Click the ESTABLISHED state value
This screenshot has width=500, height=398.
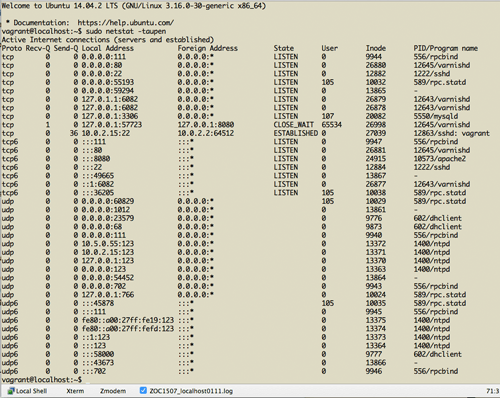point(296,133)
